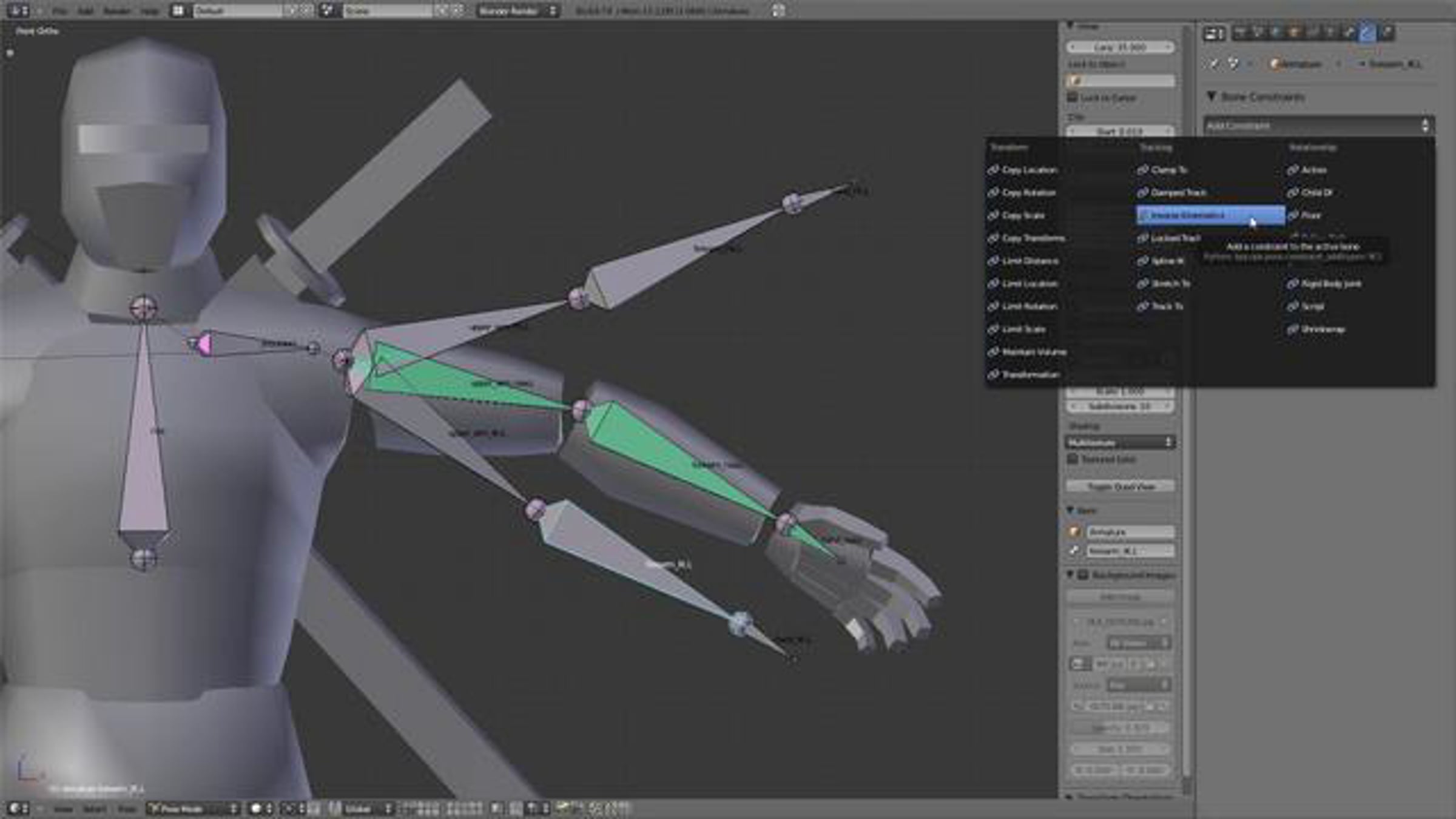This screenshot has height=819, width=1456.
Task: Collapse the Item panel
Action: coord(1071,510)
